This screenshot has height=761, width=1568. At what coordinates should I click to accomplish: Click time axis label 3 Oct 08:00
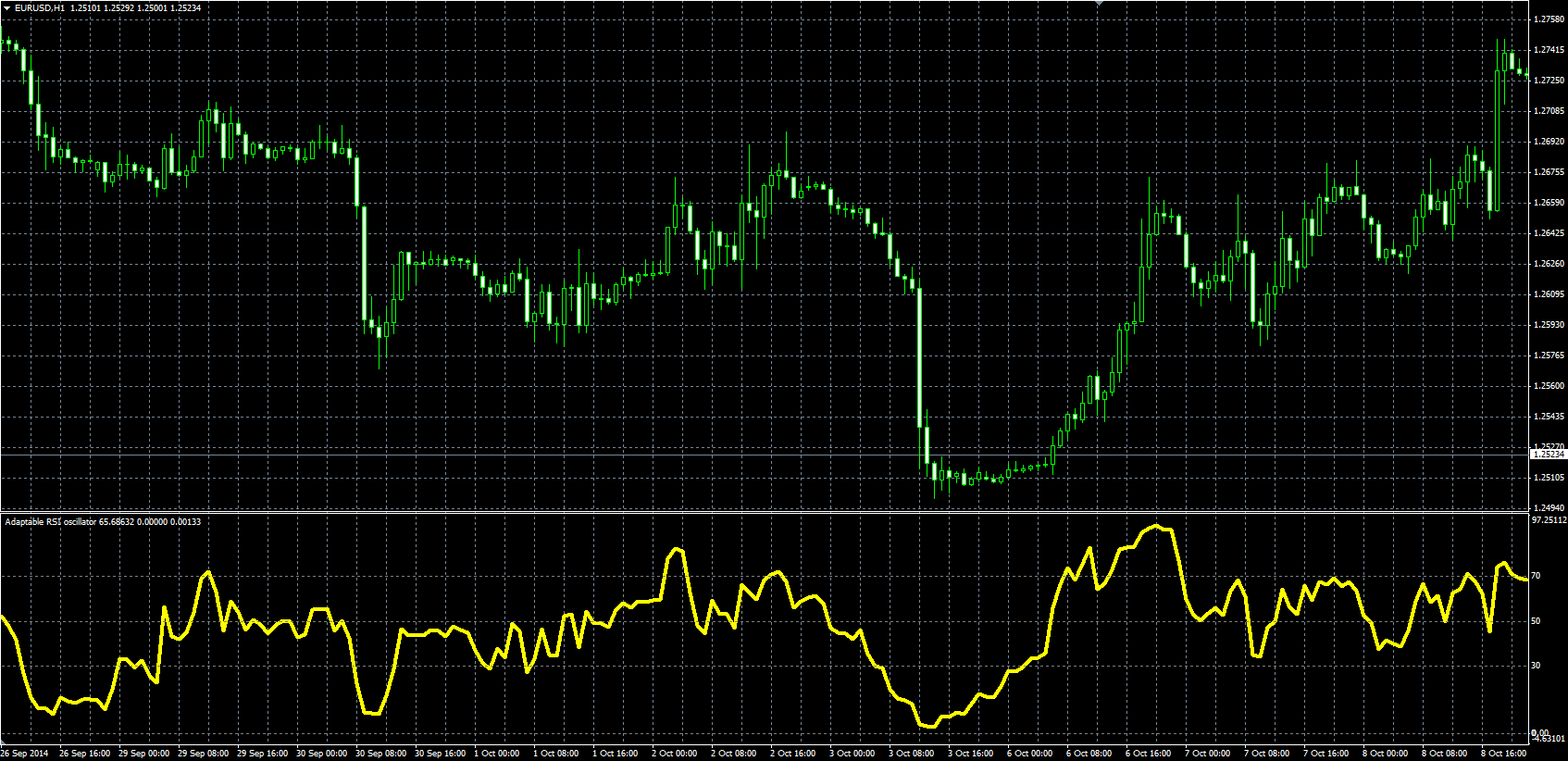click(x=912, y=754)
